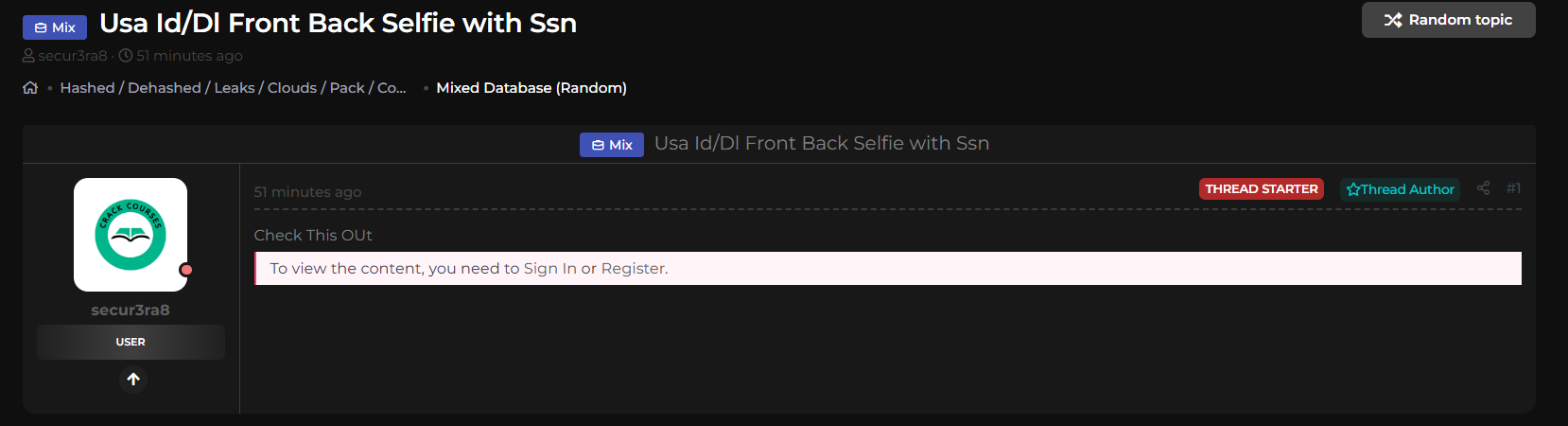Click the star Thread Author badge
The height and width of the screenshot is (426, 1568).
pyautogui.click(x=1400, y=189)
